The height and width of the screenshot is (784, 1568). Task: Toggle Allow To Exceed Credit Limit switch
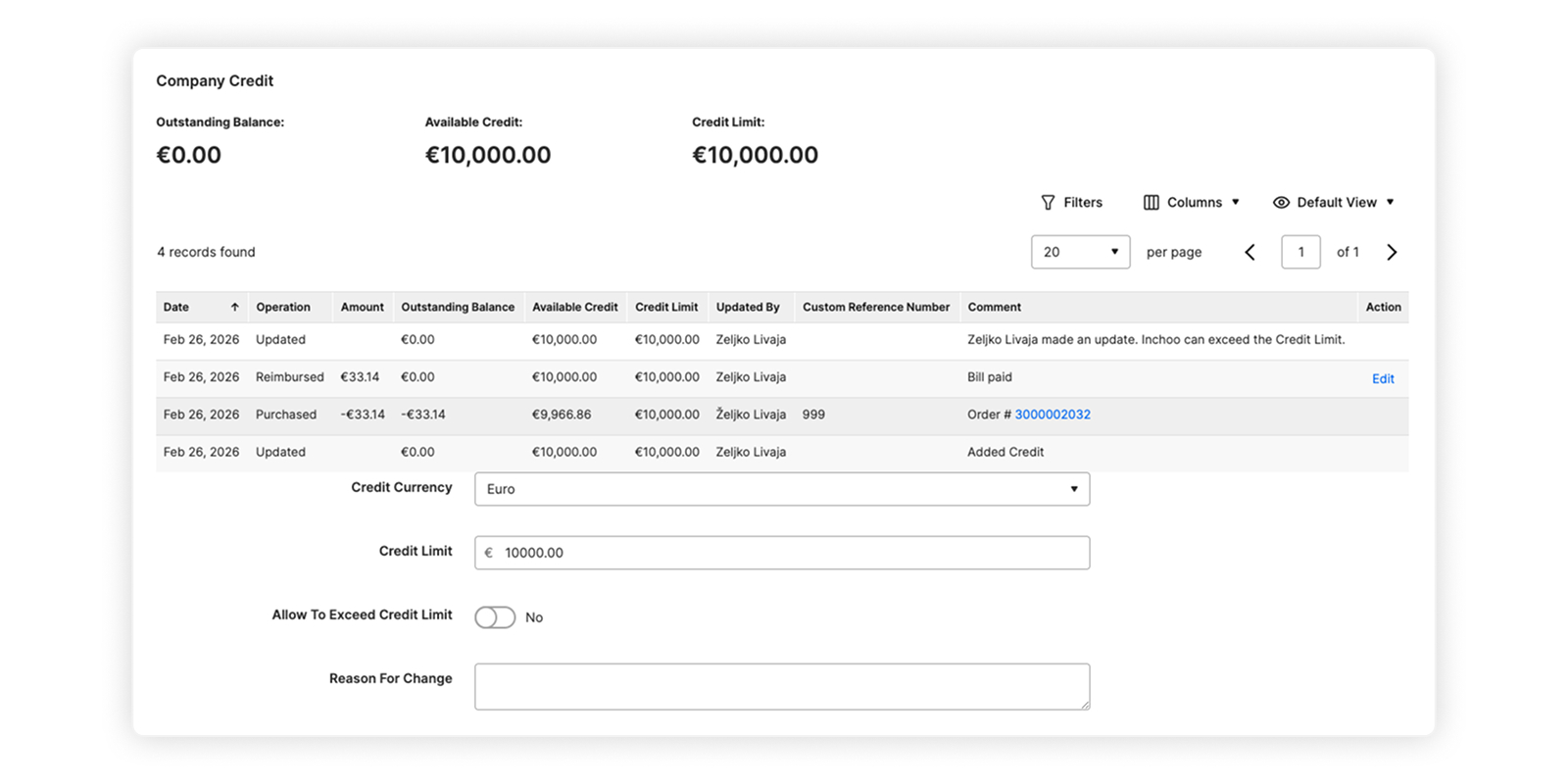[x=495, y=617]
